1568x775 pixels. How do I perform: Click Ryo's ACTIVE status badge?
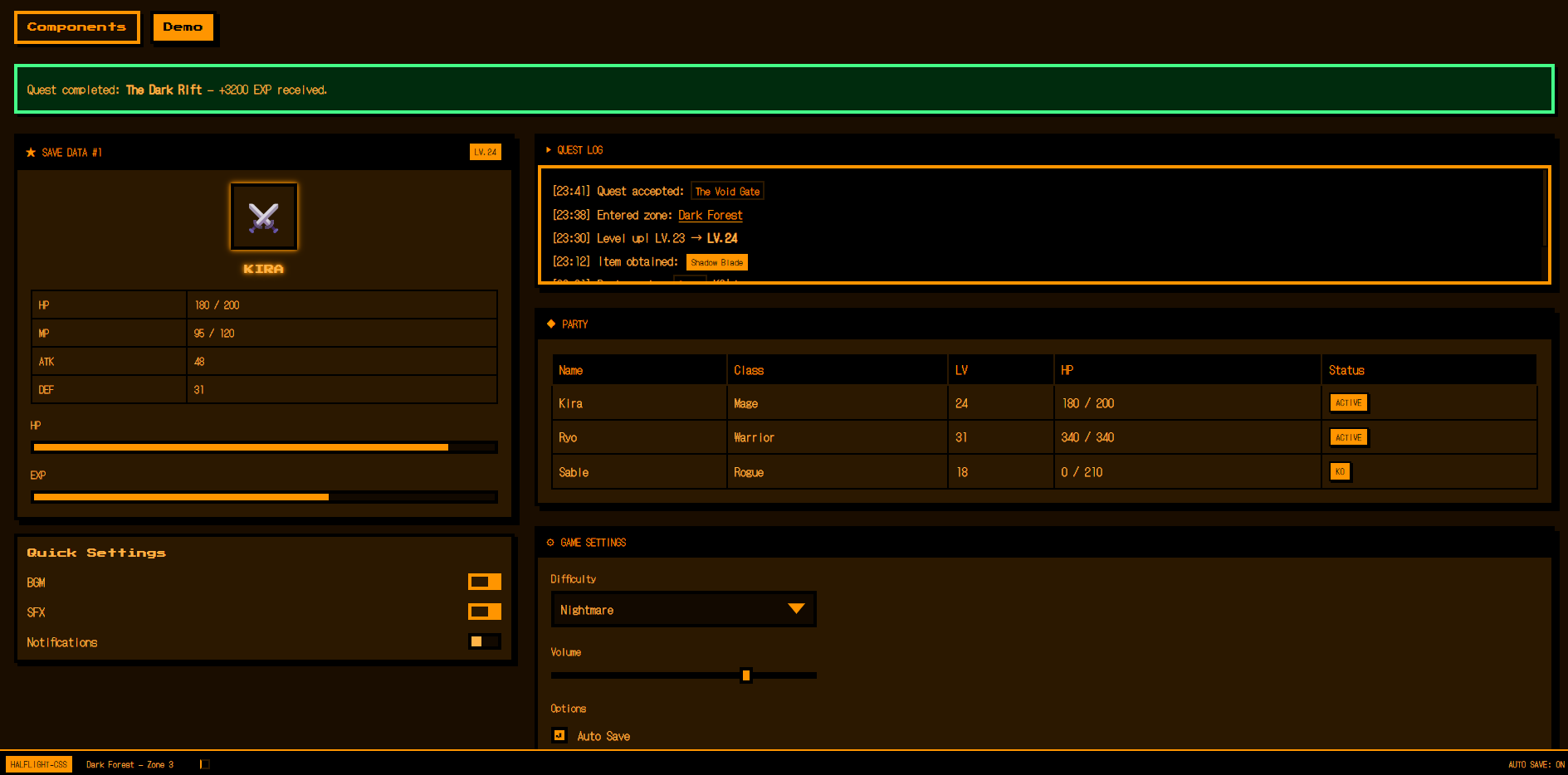pos(1349,437)
